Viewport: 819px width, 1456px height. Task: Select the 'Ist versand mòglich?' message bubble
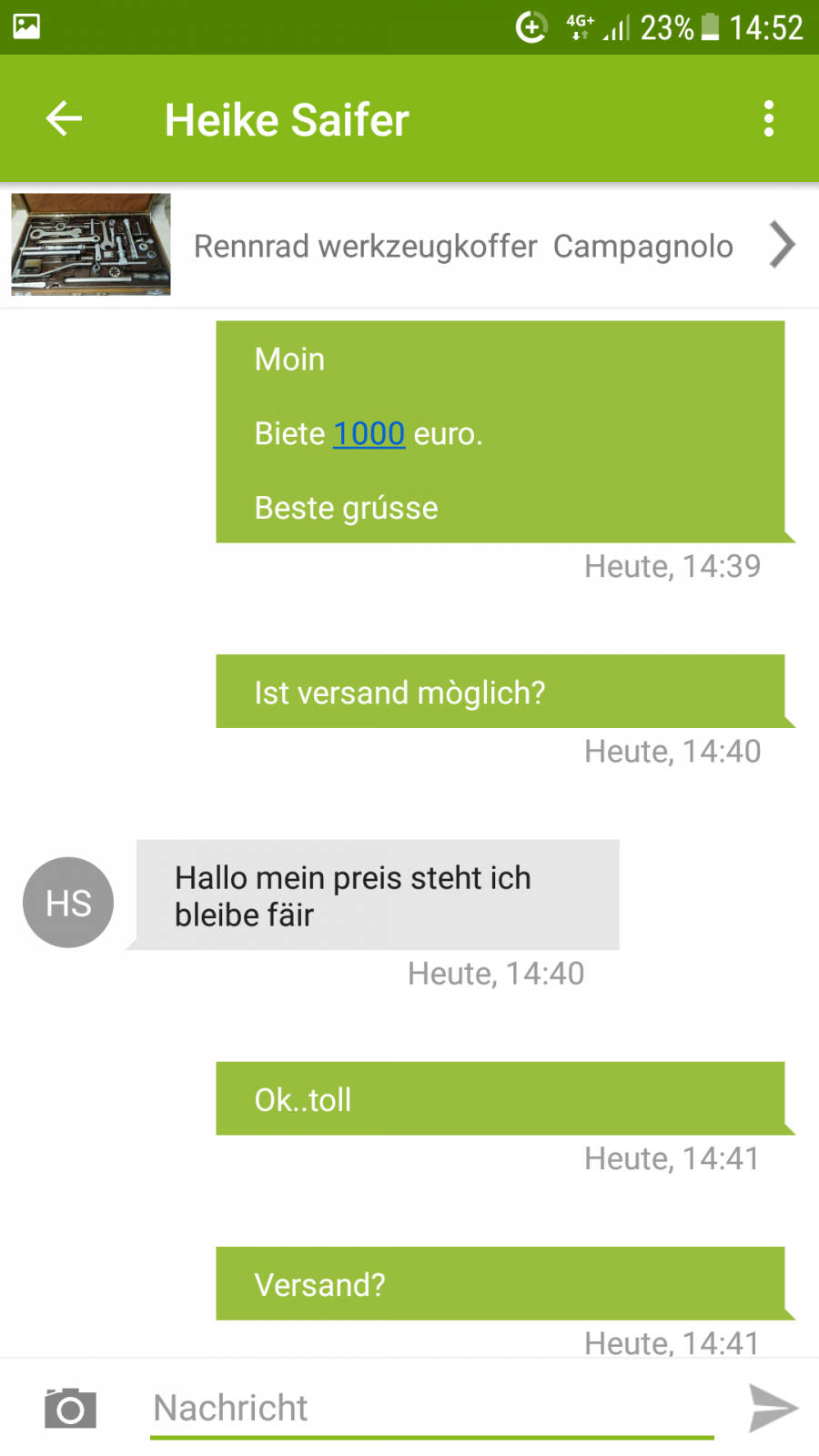click(500, 692)
